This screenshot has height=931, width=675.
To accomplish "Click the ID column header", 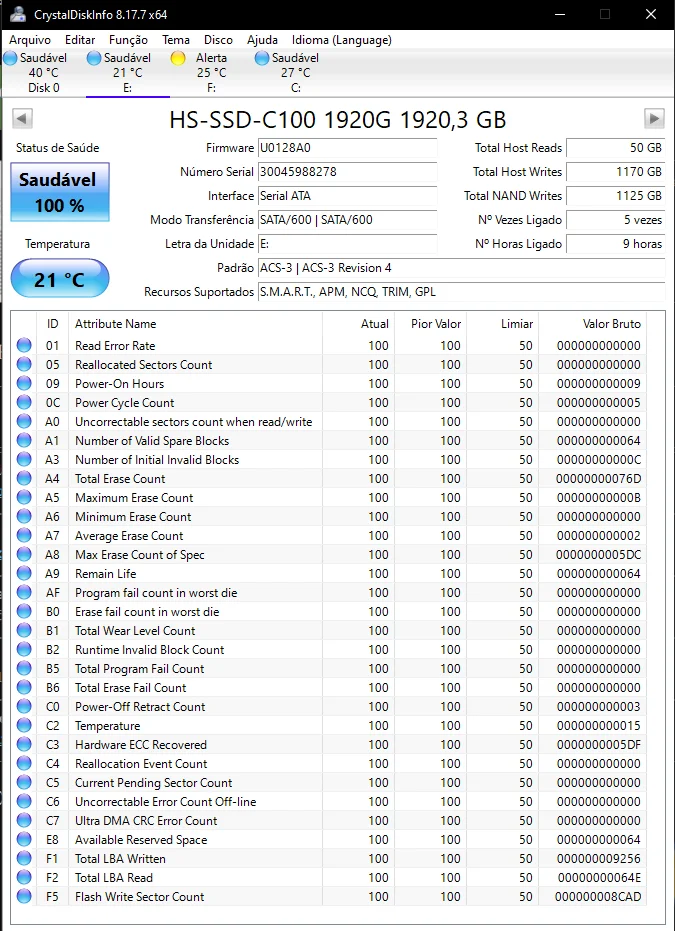I will 52,324.
